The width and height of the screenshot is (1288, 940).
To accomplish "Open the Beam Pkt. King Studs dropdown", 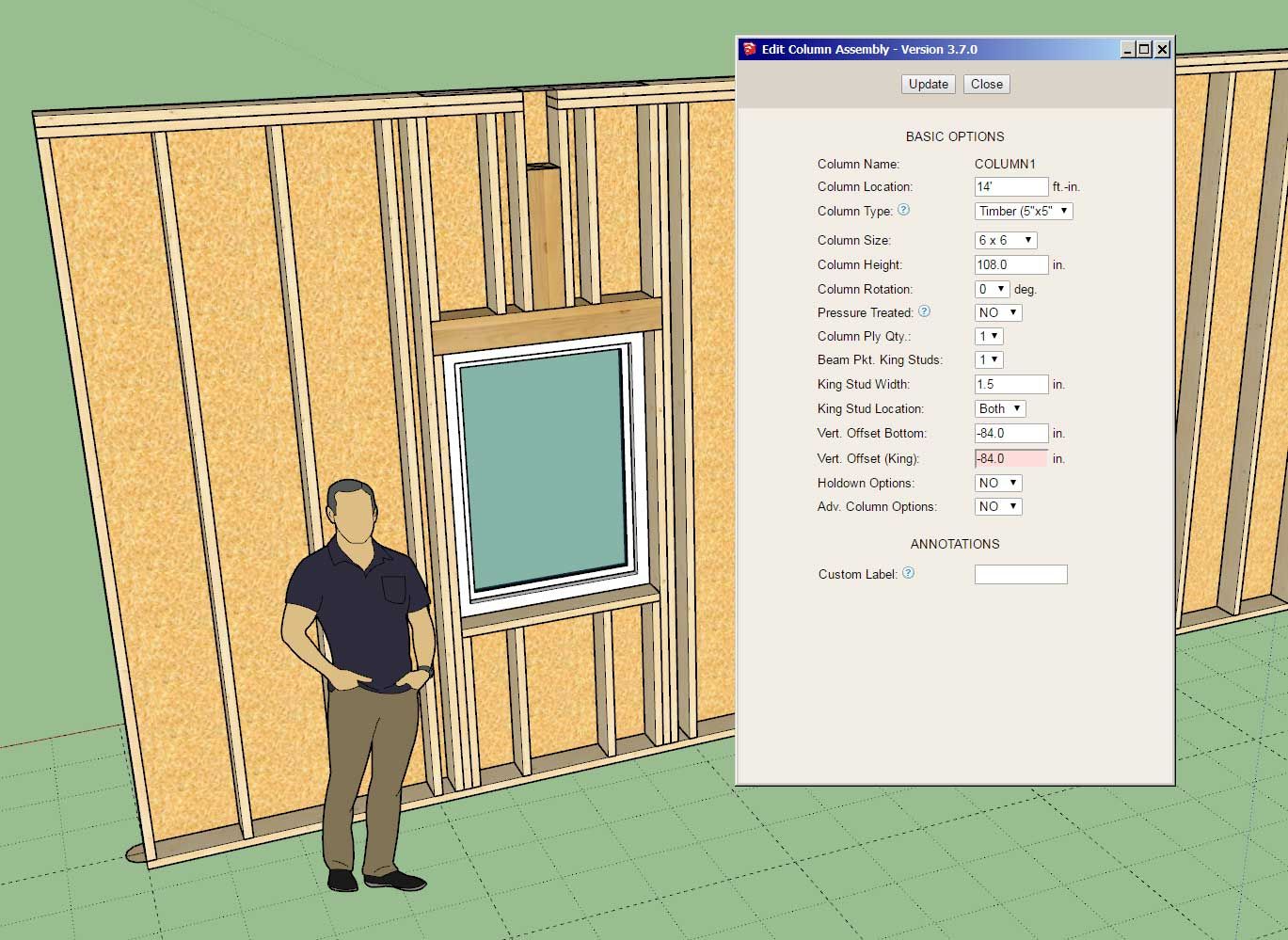I will tap(989, 359).
